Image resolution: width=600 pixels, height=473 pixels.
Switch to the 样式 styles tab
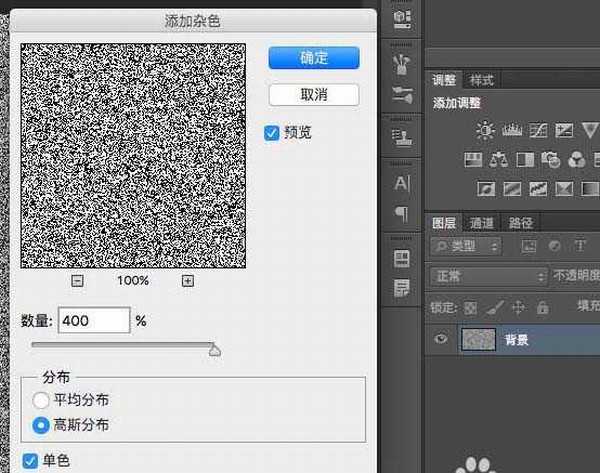(x=482, y=80)
